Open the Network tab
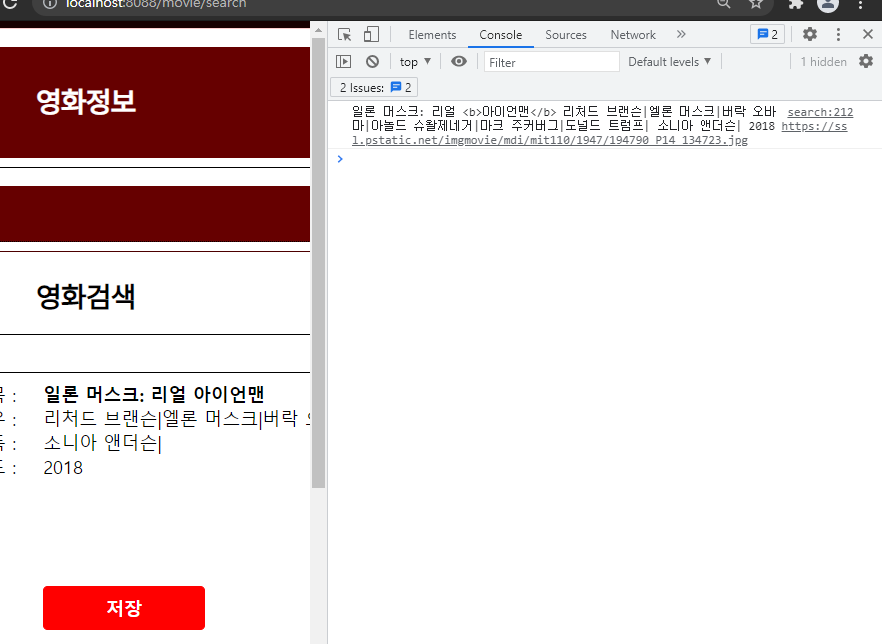 pos(633,35)
